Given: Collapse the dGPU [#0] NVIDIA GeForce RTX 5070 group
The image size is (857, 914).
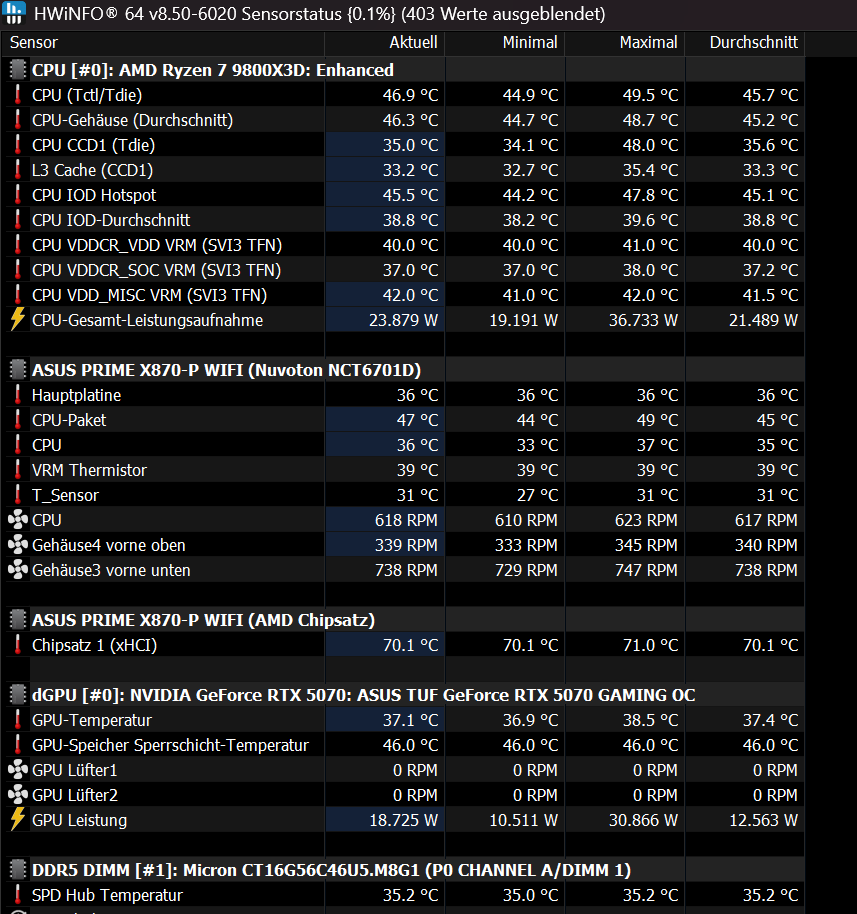Looking at the screenshot, I should pyautogui.click(x=18, y=695).
